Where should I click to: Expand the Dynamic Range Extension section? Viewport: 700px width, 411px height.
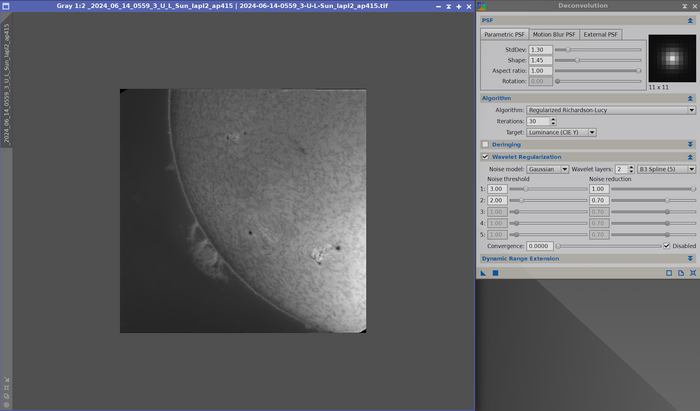(690, 259)
